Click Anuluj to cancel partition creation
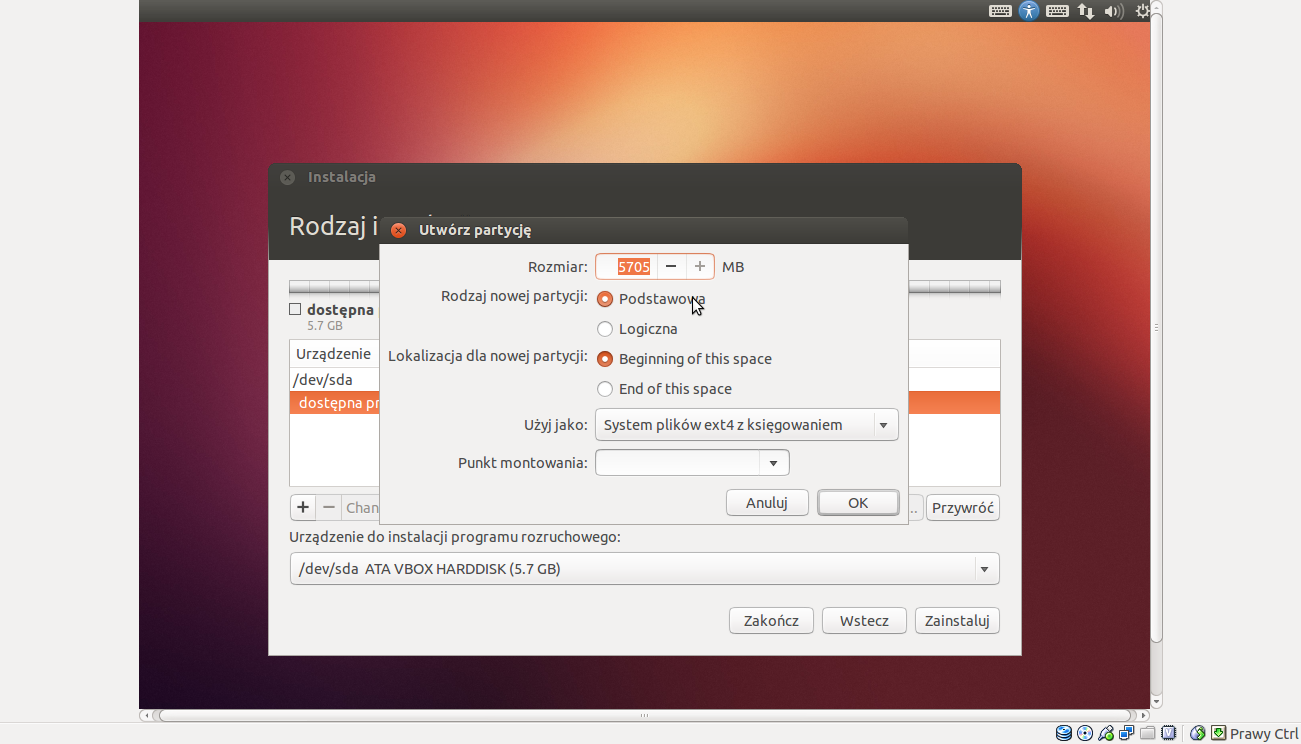Image resolution: width=1301 pixels, height=744 pixels. (767, 503)
